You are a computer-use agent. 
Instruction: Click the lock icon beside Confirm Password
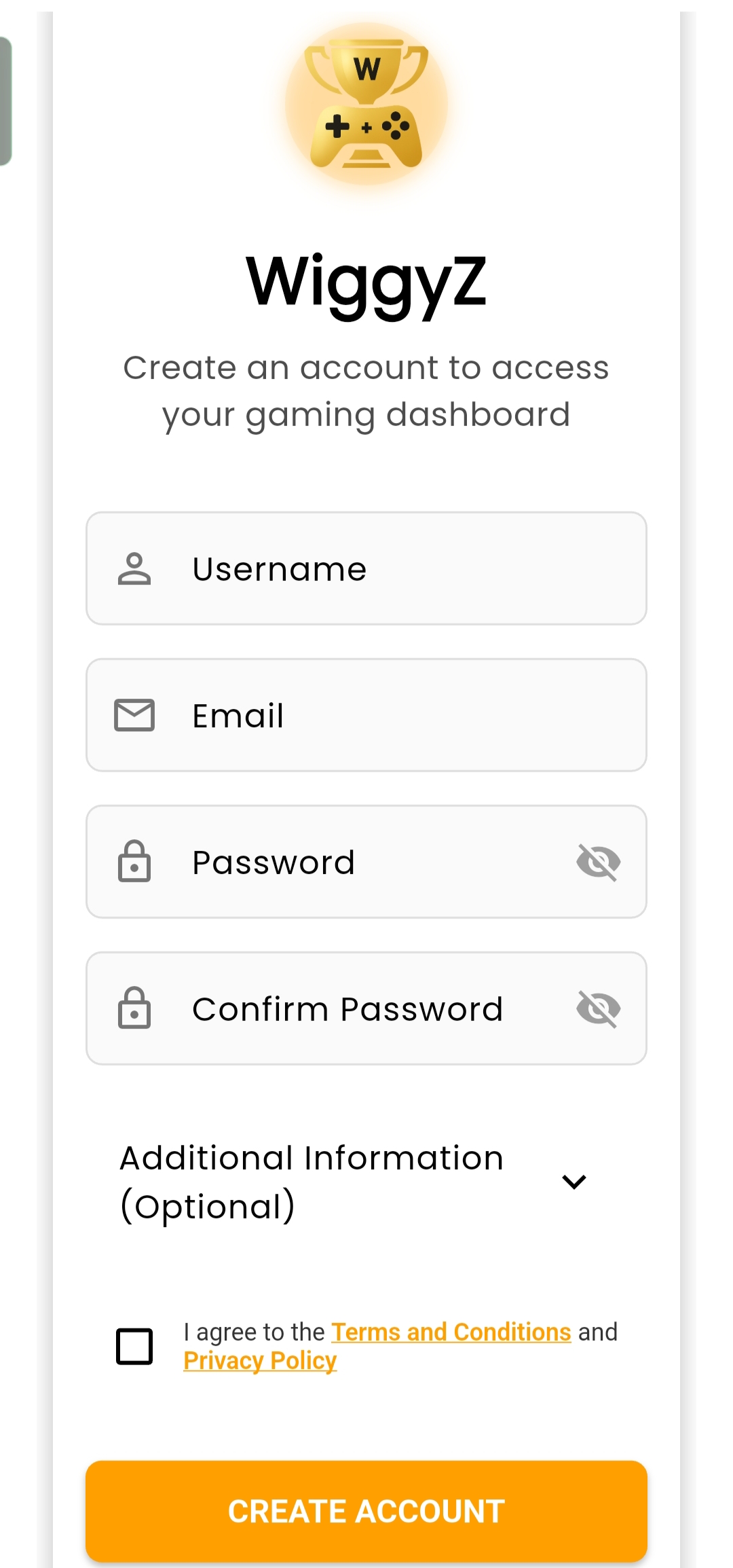134,1008
